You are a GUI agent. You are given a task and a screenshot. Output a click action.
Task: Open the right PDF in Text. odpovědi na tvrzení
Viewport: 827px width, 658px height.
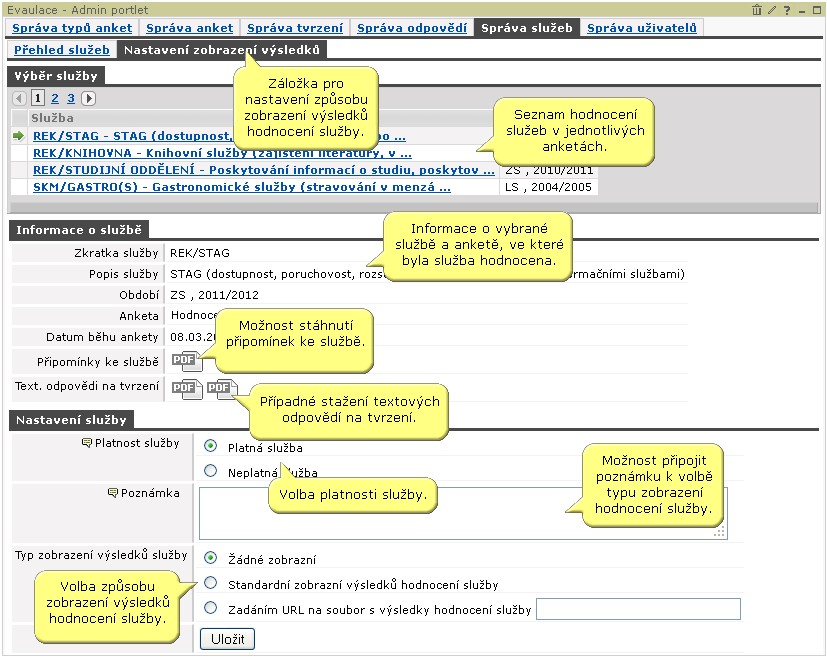click(222, 389)
